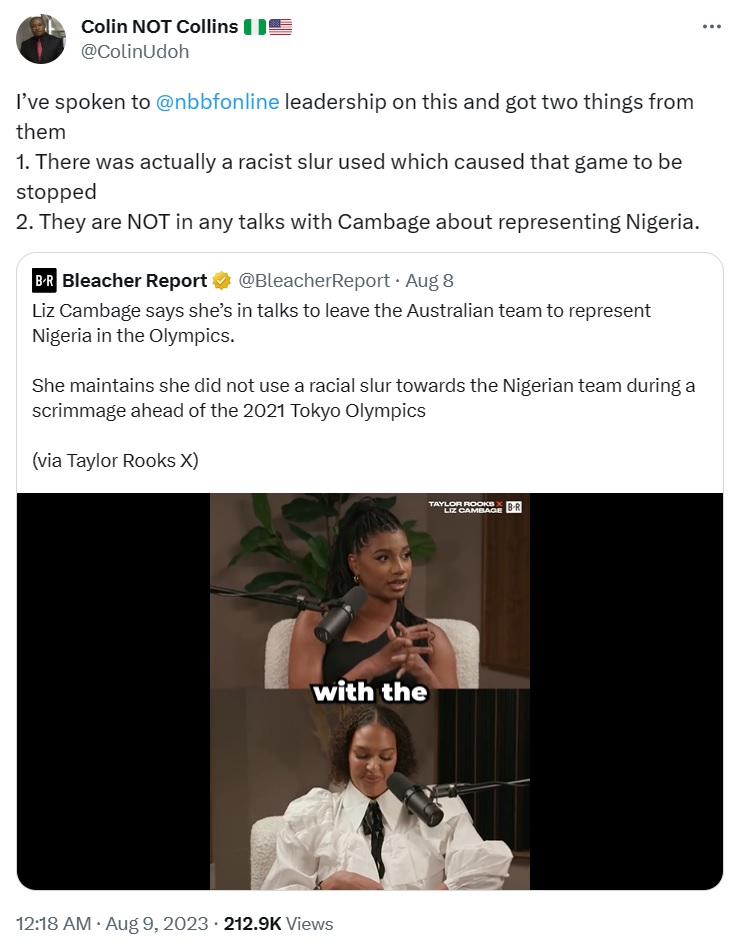
Task: Click the 'with the' video caption
Action: (x=370, y=692)
